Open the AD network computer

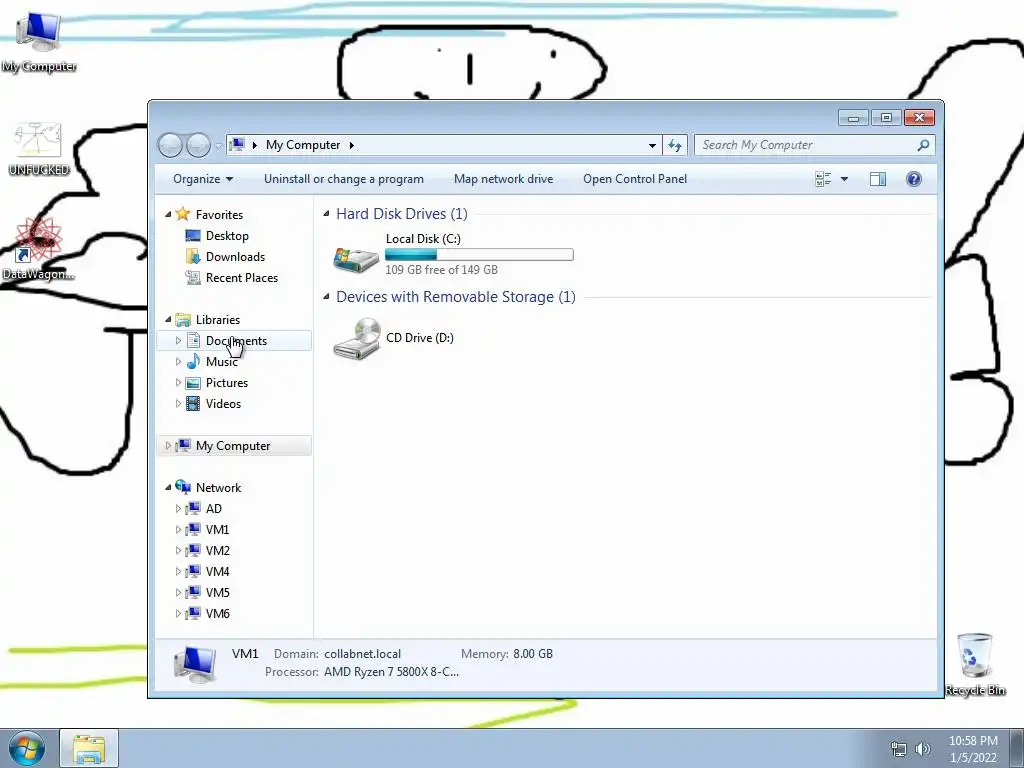click(214, 509)
